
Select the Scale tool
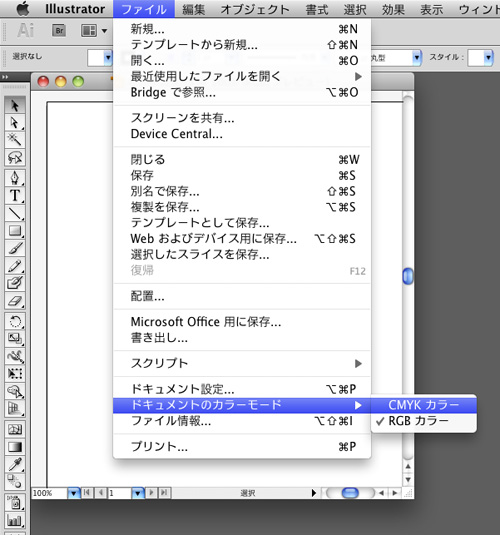(15, 338)
